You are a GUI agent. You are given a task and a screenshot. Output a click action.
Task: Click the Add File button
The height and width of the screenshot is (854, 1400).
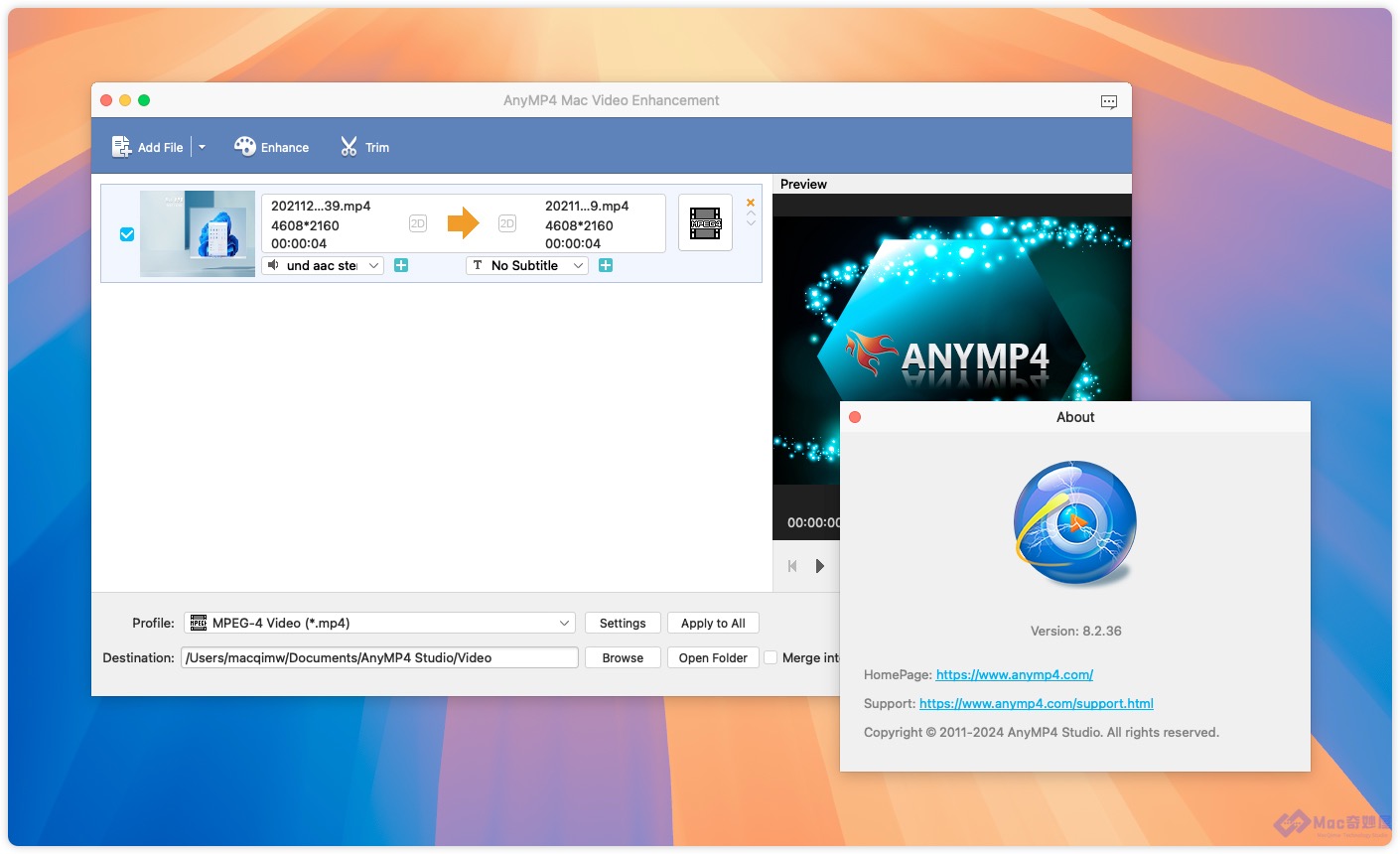(x=147, y=147)
